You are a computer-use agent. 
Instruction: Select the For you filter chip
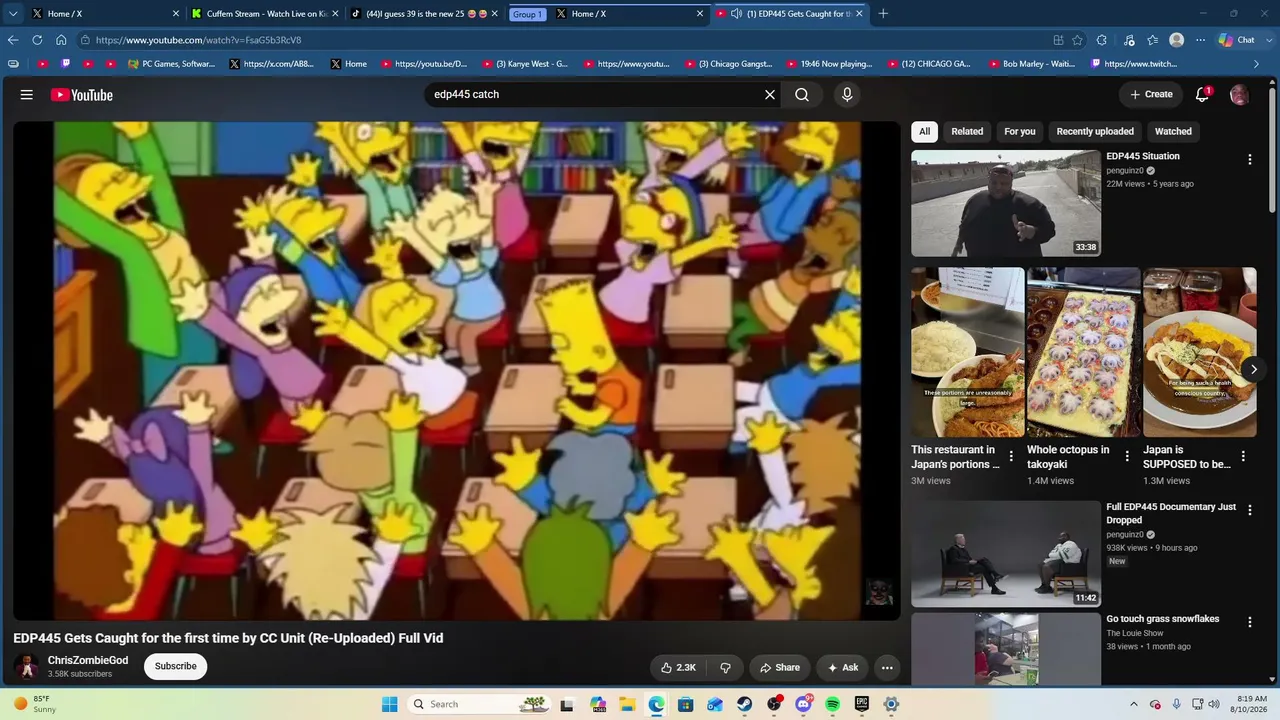coord(1020,131)
